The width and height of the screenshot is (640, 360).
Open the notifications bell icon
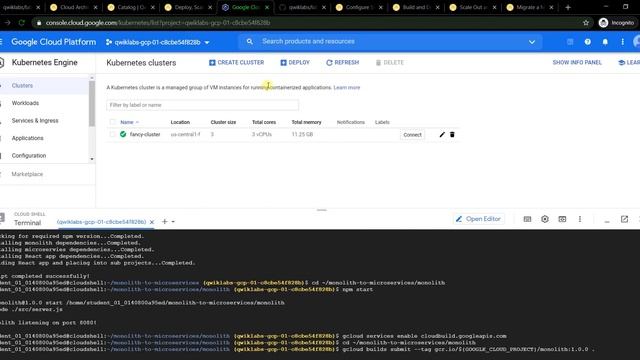pyautogui.click(x=605, y=42)
